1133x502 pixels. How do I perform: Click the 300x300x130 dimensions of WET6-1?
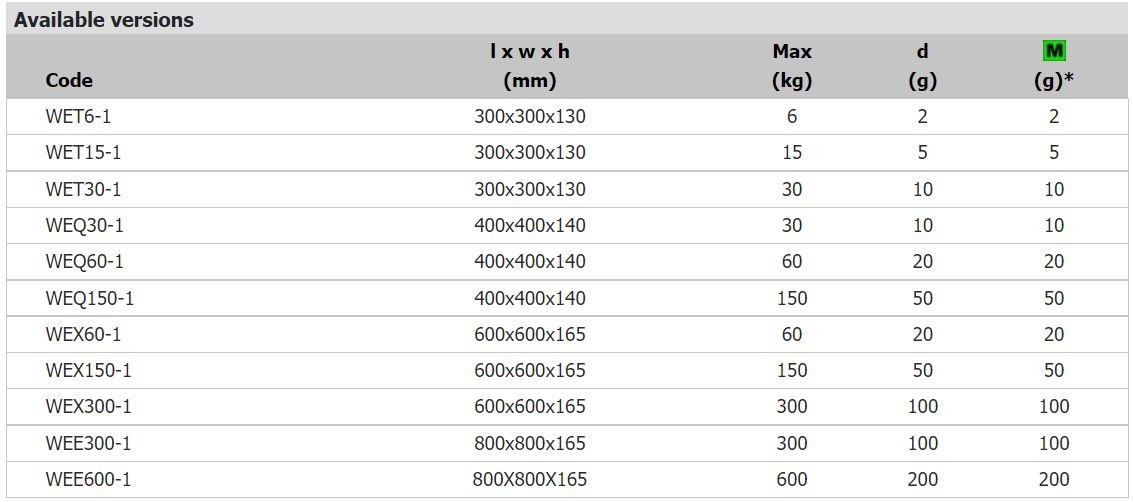point(530,116)
